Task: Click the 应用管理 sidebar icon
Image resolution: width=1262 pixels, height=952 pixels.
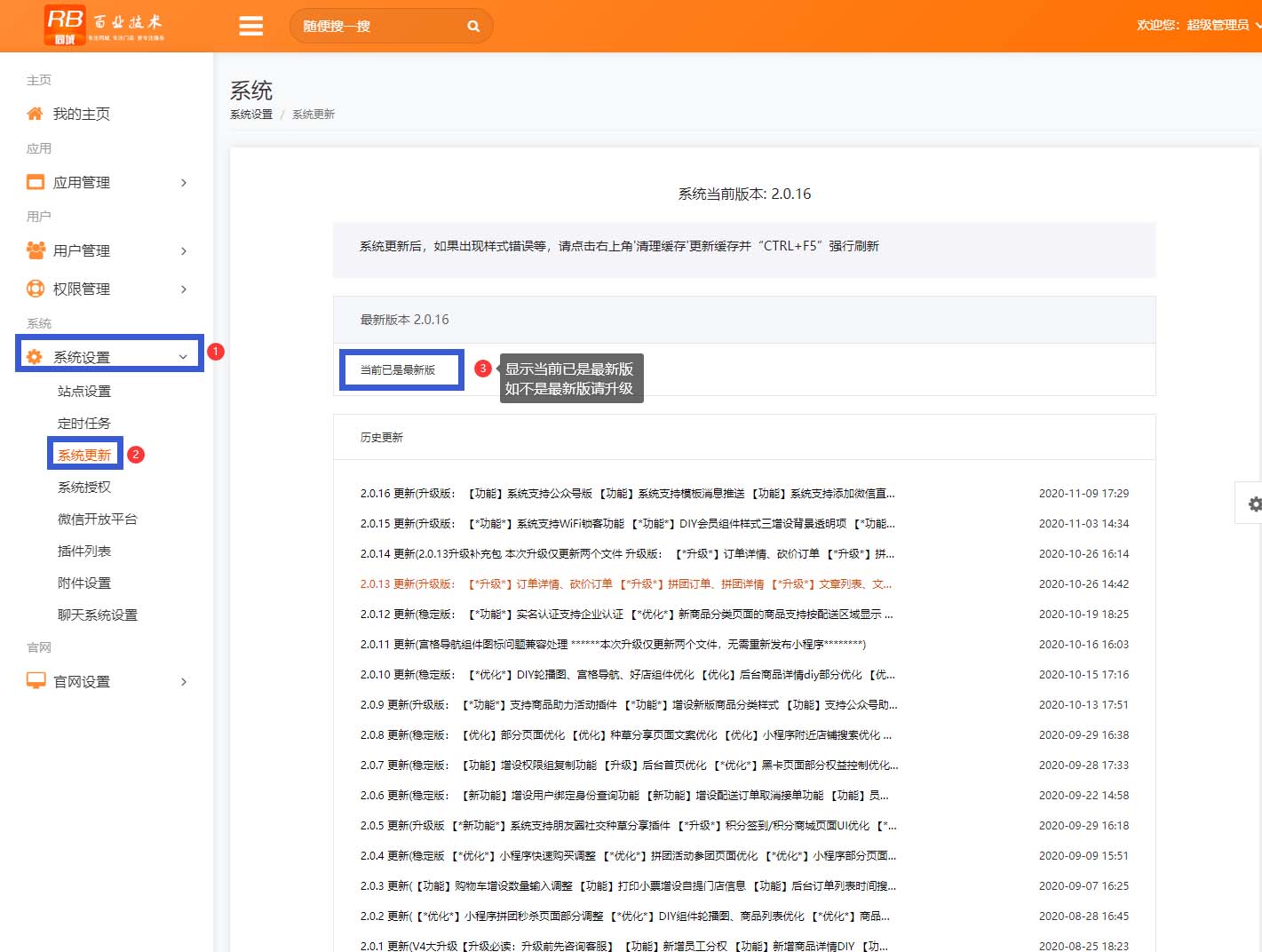Action: [x=36, y=182]
